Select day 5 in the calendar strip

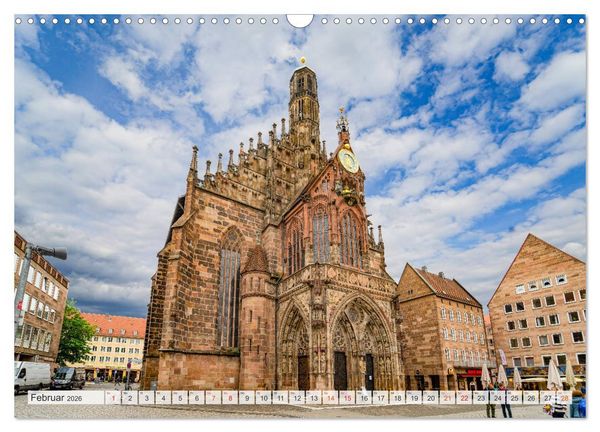tap(179, 398)
